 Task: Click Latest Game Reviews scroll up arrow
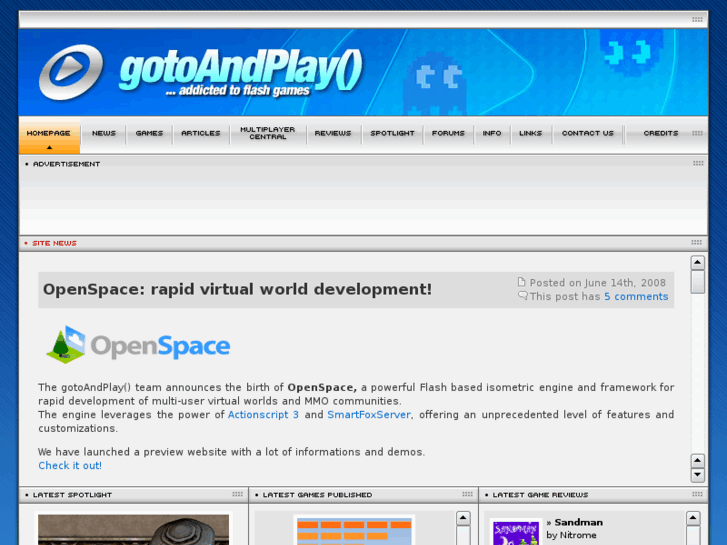click(693, 518)
